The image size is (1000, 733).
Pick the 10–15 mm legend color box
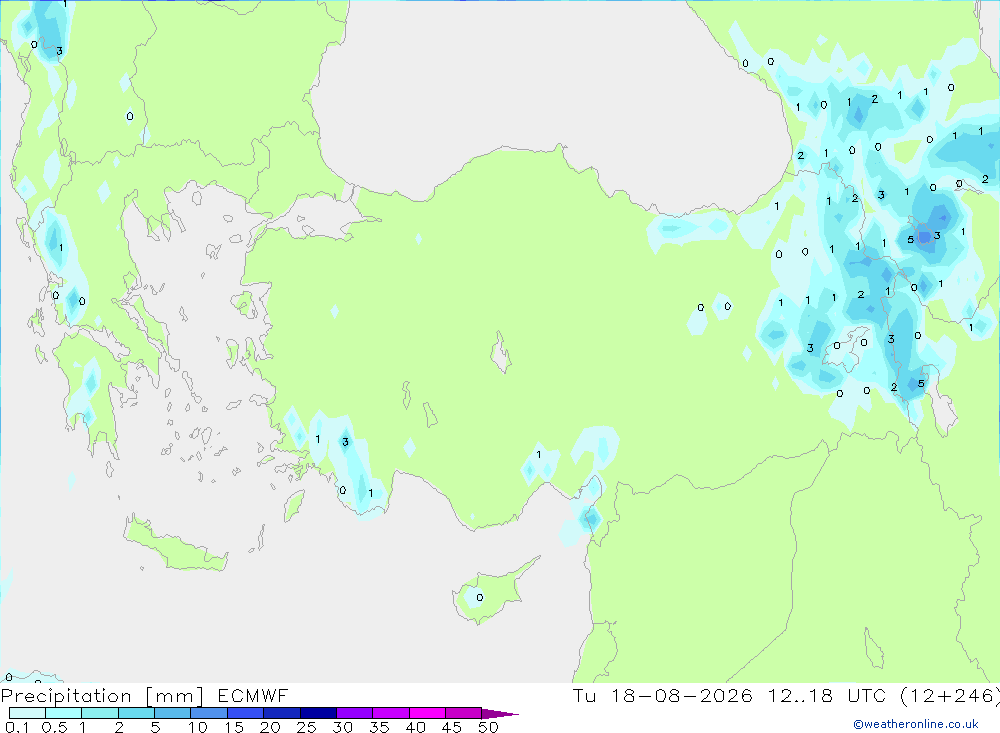coord(209,713)
